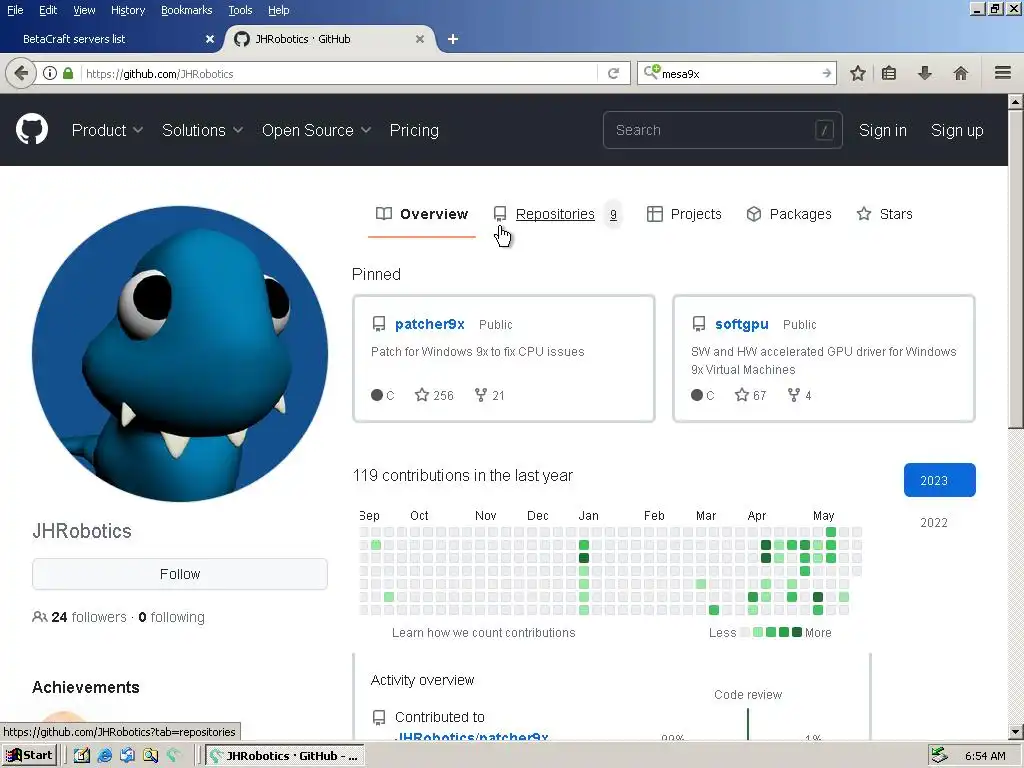
Task: Open the patcher9x repository link
Action: click(430, 324)
